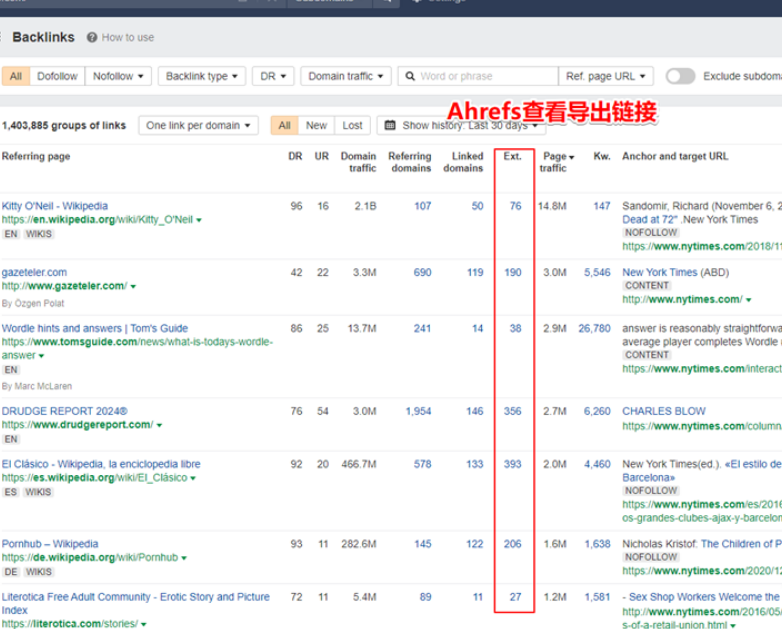
Task: Select the All filter tab at top left
Action: 16,76
